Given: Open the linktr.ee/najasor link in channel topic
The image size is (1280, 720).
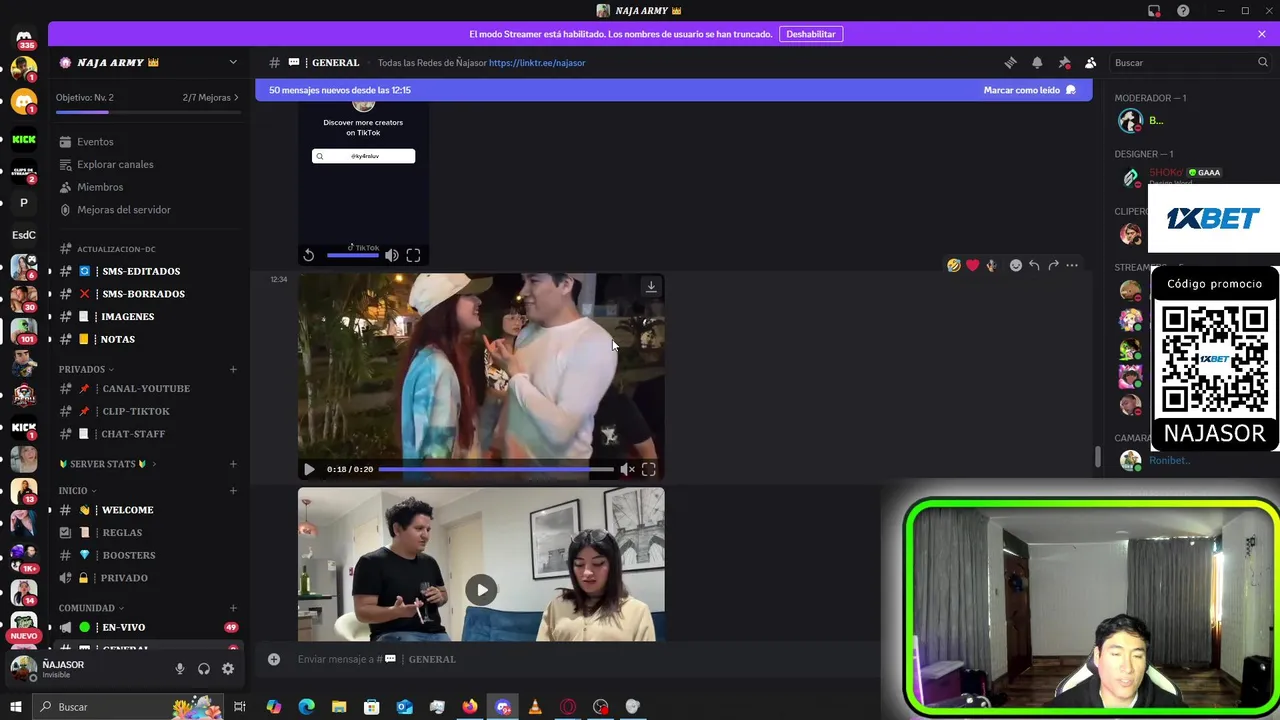Looking at the screenshot, I should click(x=537, y=62).
